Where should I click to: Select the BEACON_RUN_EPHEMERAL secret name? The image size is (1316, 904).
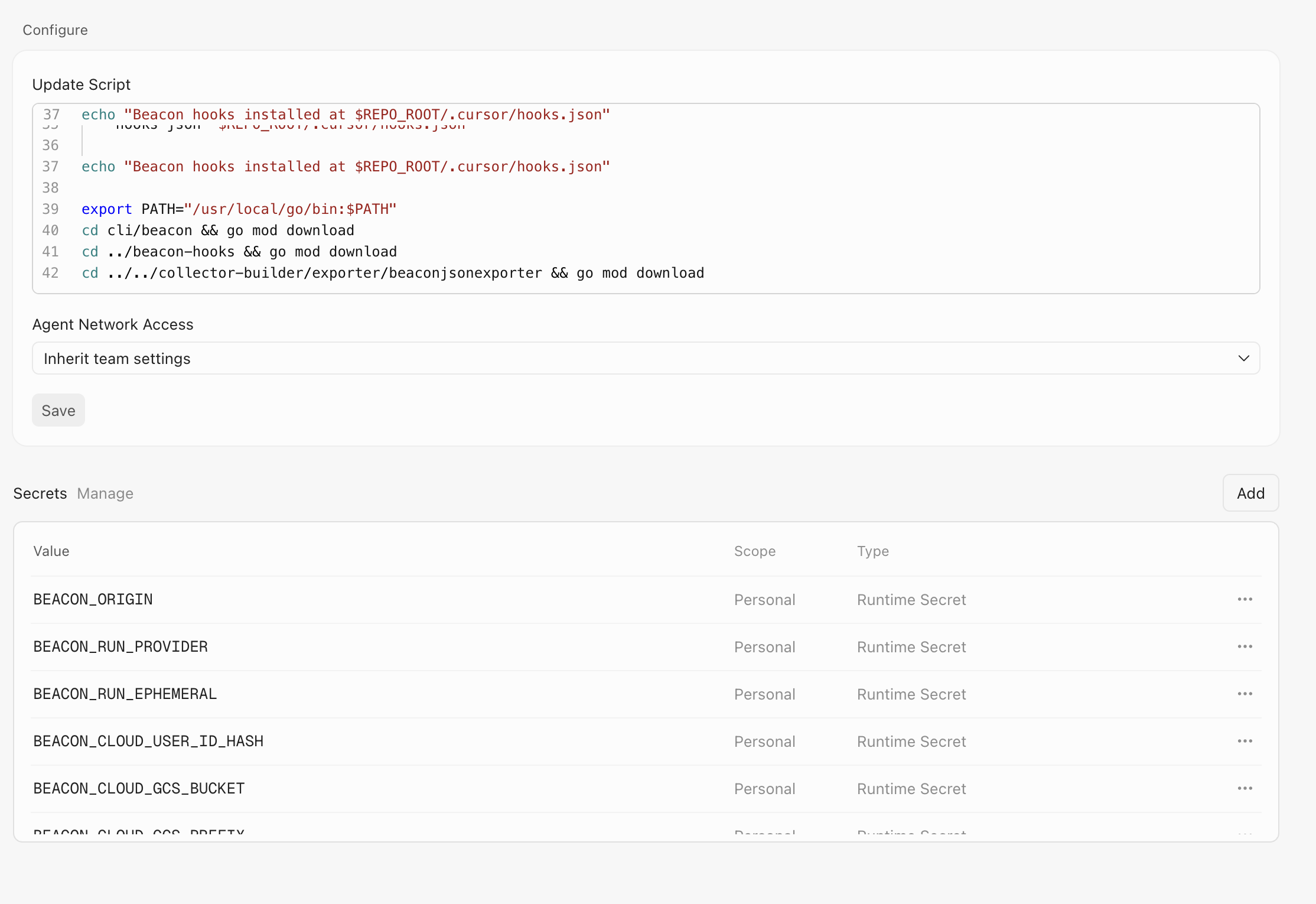coord(125,694)
